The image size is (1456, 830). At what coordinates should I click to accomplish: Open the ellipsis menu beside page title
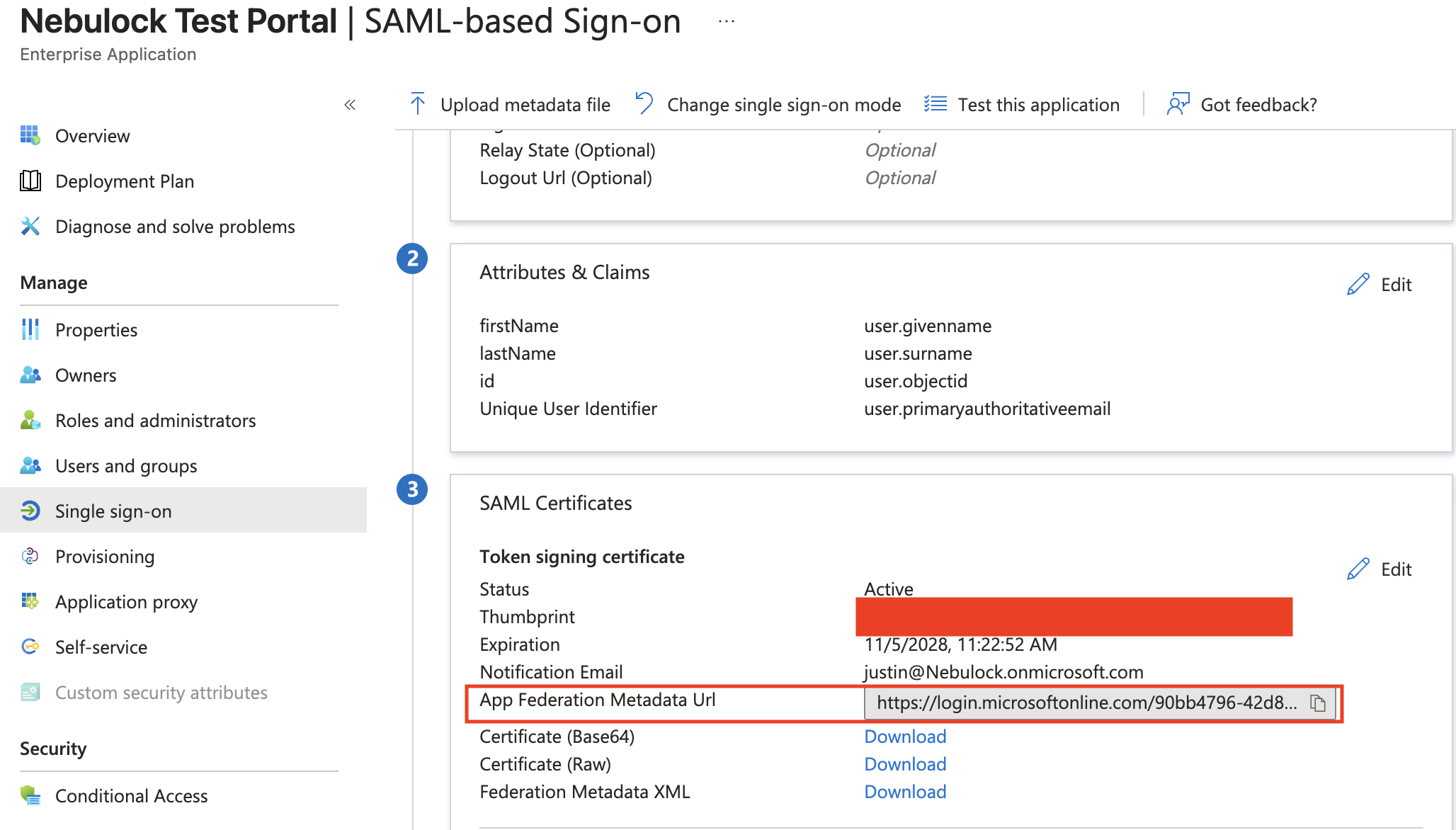pyautogui.click(x=727, y=22)
